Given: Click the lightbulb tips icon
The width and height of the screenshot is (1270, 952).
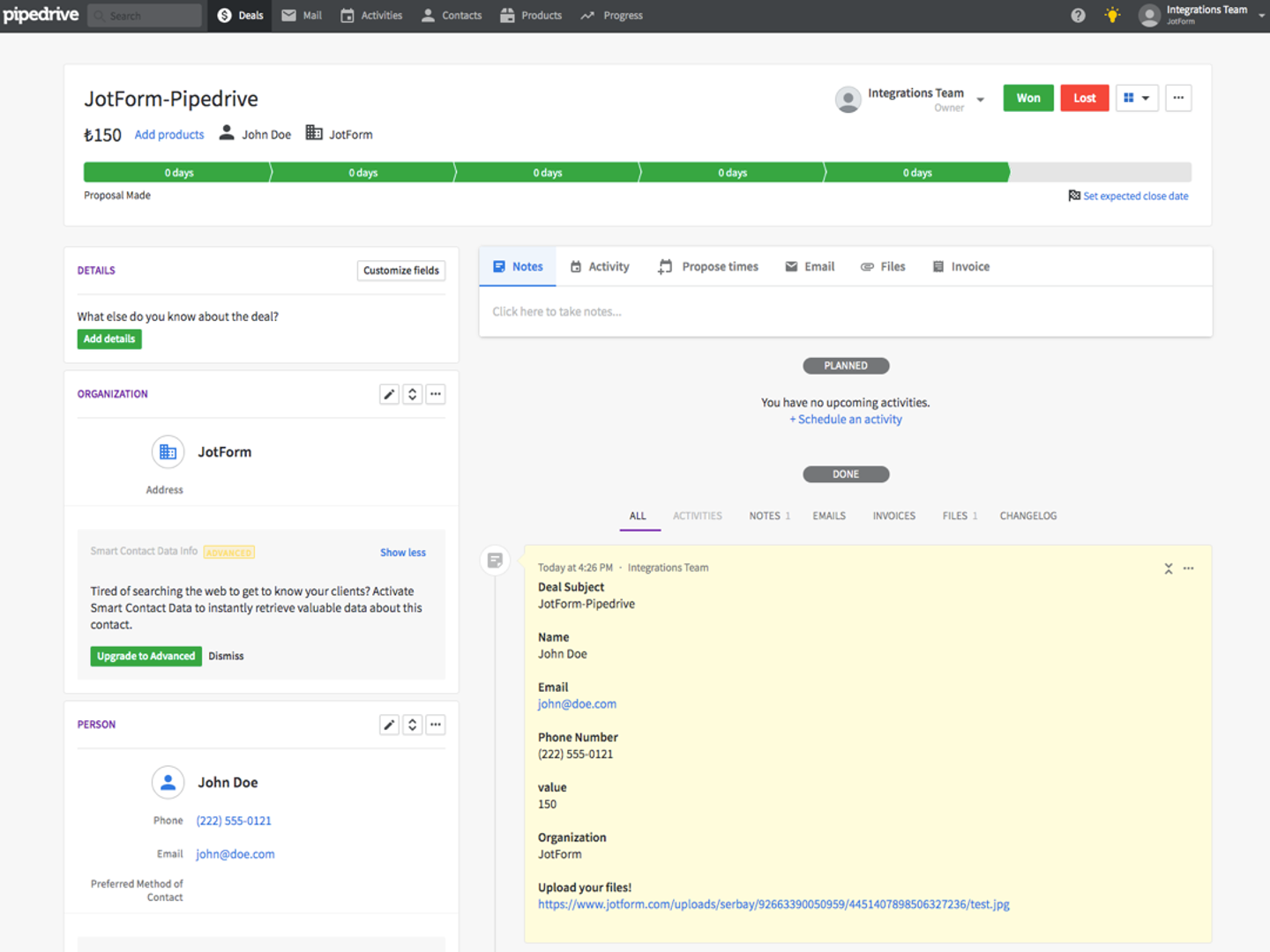Looking at the screenshot, I should (1112, 15).
